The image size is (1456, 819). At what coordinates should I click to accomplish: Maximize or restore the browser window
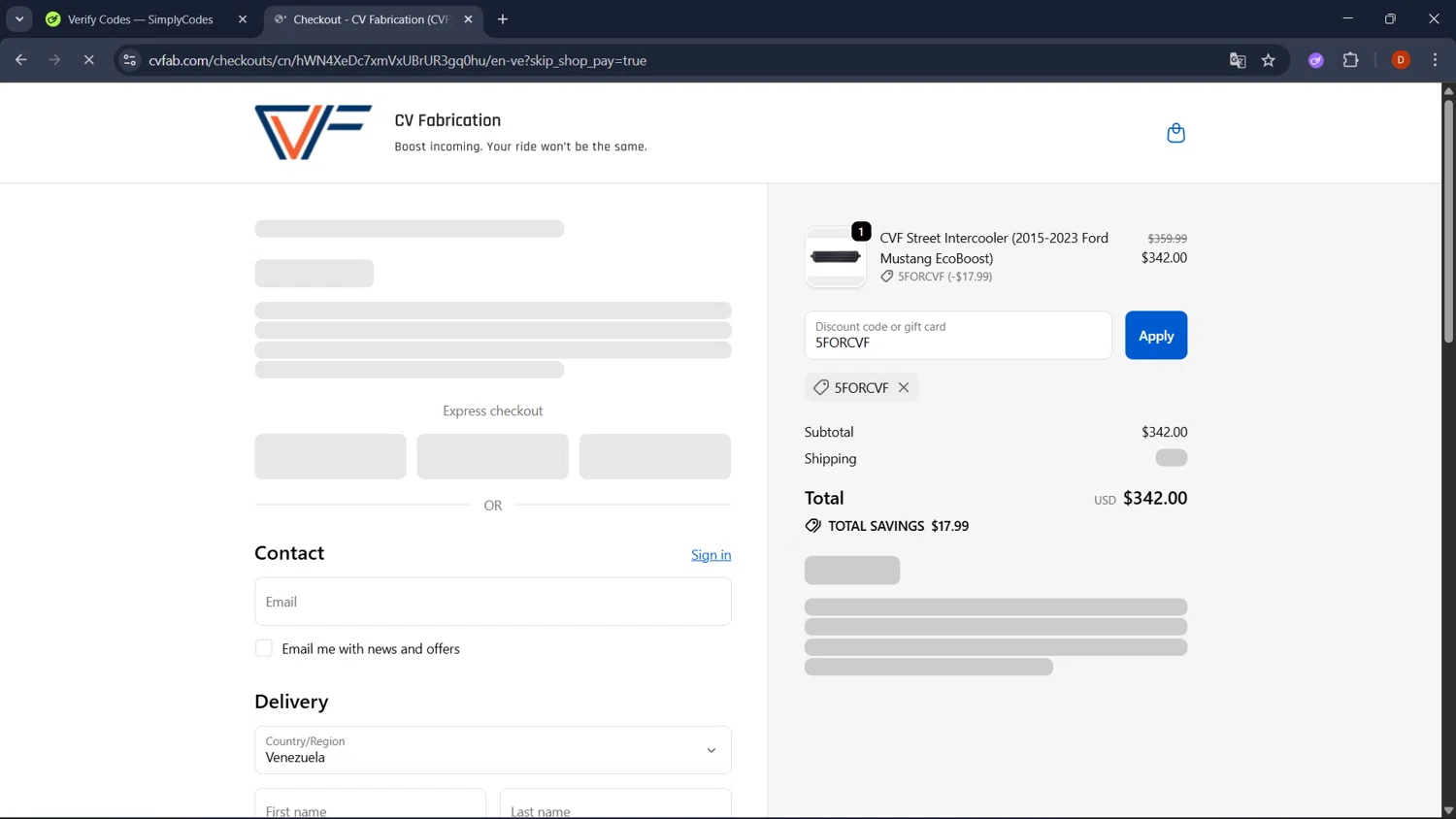[x=1390, y=18]
